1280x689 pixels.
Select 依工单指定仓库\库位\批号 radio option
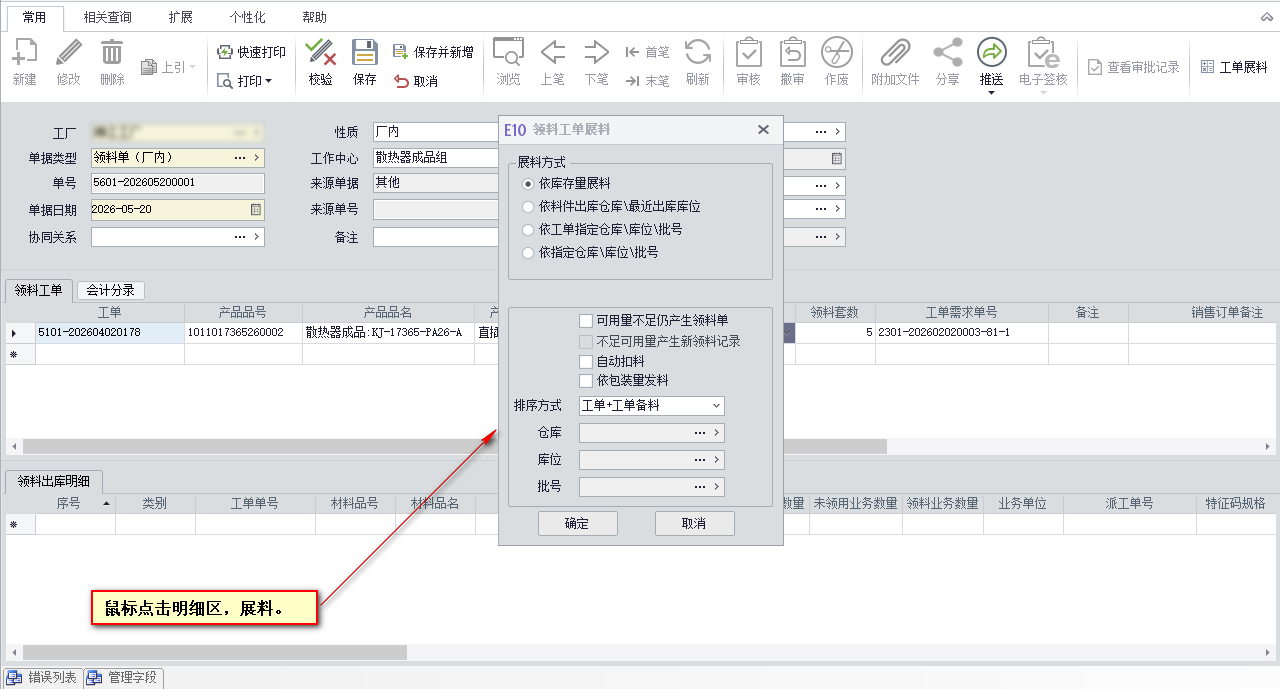(528, 230)
